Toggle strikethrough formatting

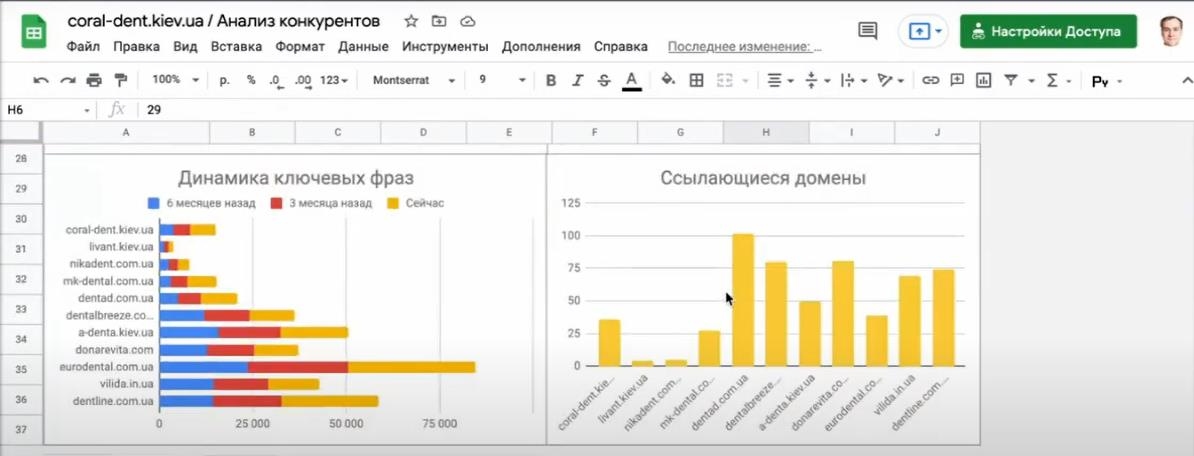coord(604,80)
